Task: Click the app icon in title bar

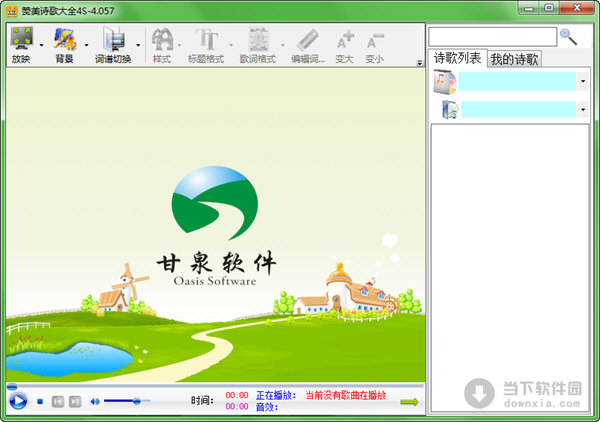Action: pos(12,11)
